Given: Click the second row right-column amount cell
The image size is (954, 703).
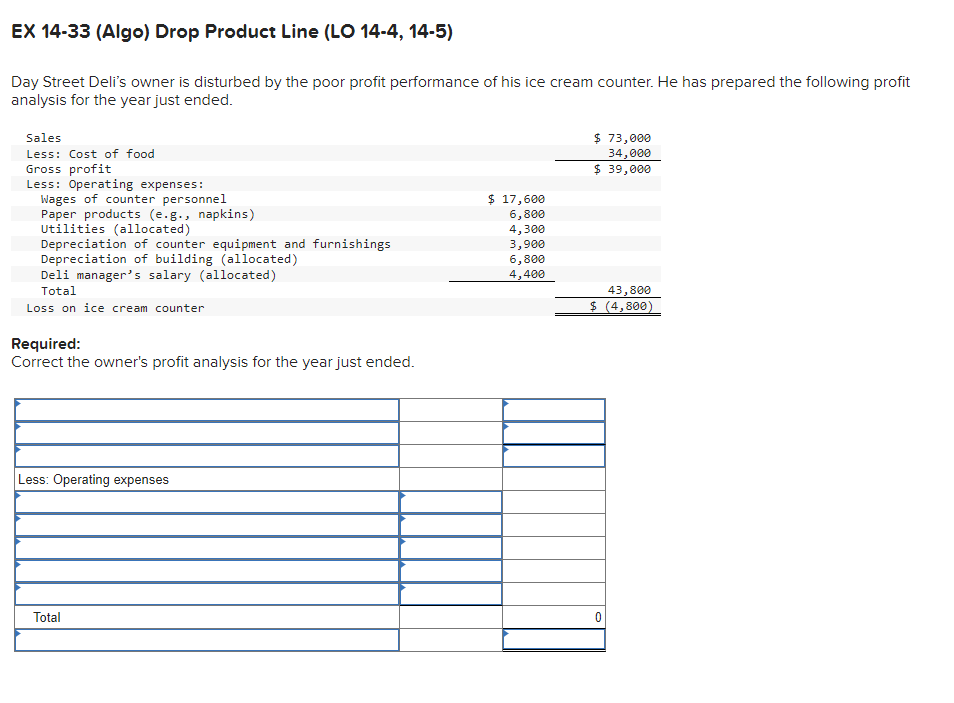Looking at the screenshot, I should tap(554, 432).
